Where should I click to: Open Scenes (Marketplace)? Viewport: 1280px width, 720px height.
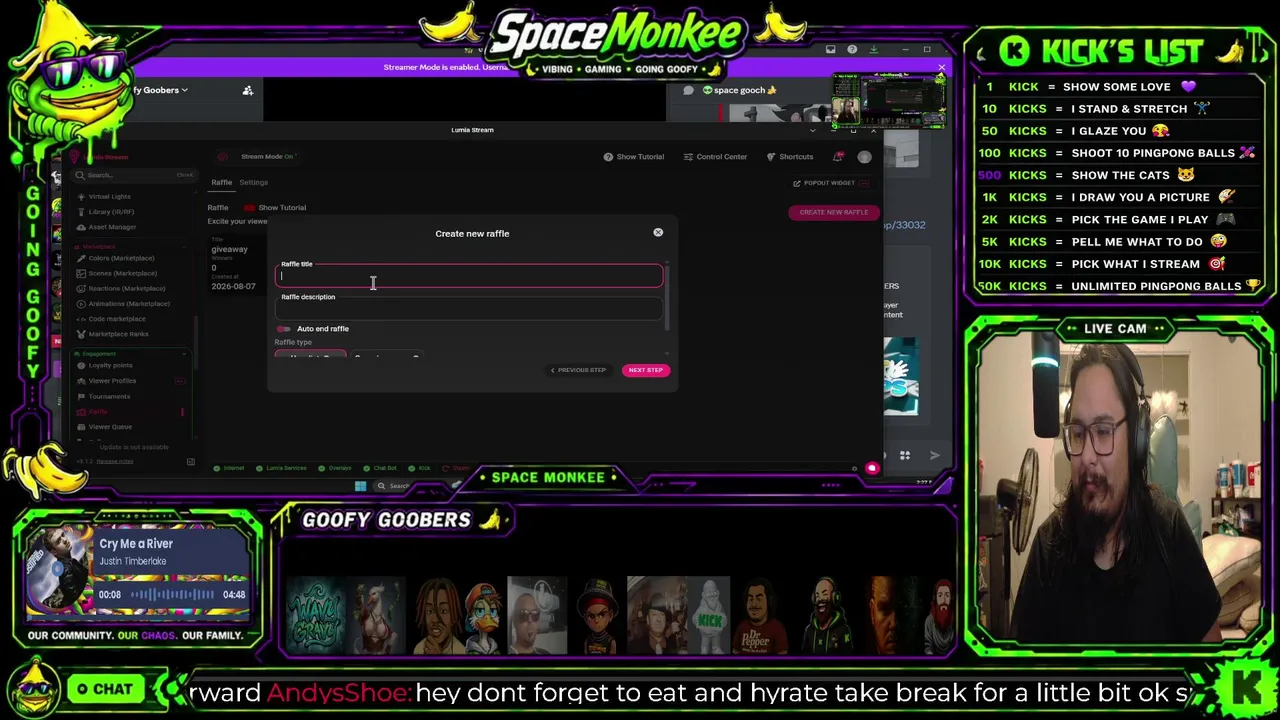click(x=122, y=273)
